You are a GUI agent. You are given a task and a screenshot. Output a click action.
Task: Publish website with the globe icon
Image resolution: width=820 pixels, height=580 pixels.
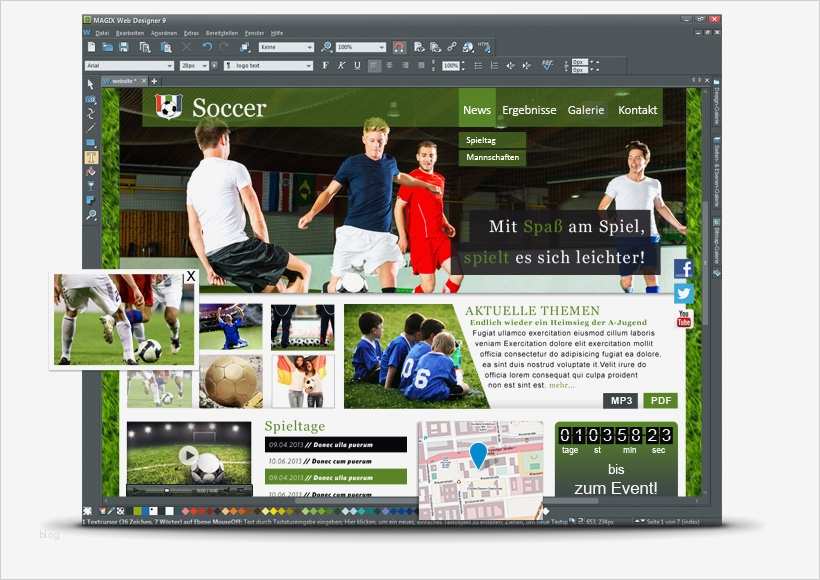[468, 47]
